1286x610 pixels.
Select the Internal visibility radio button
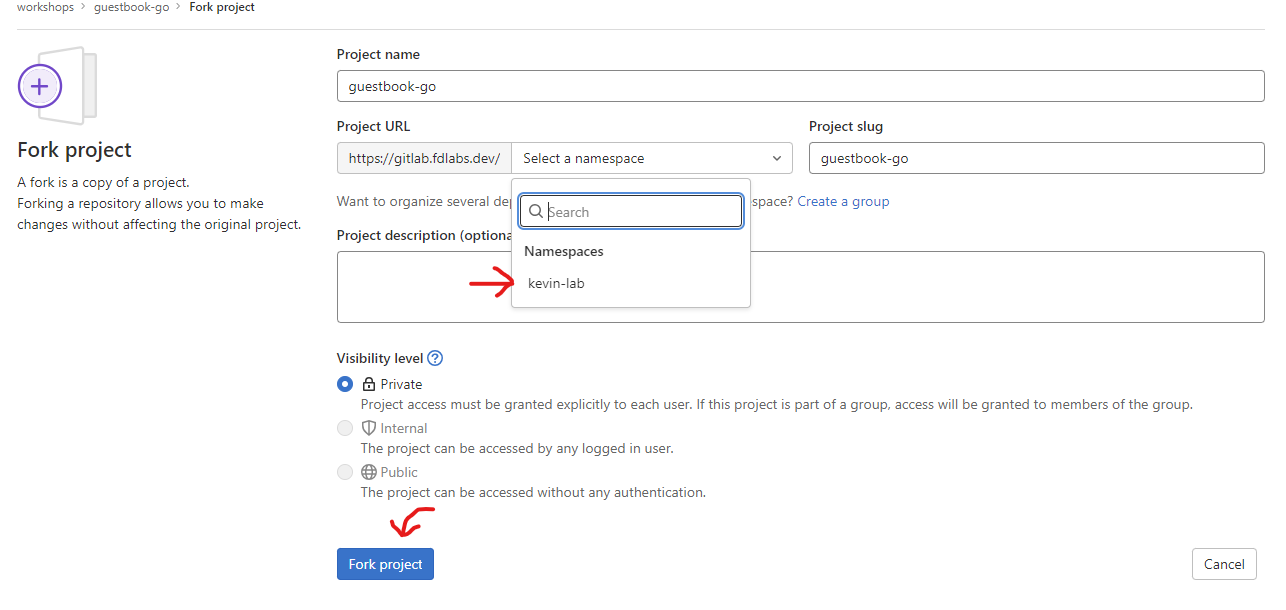tap(345, 428)
